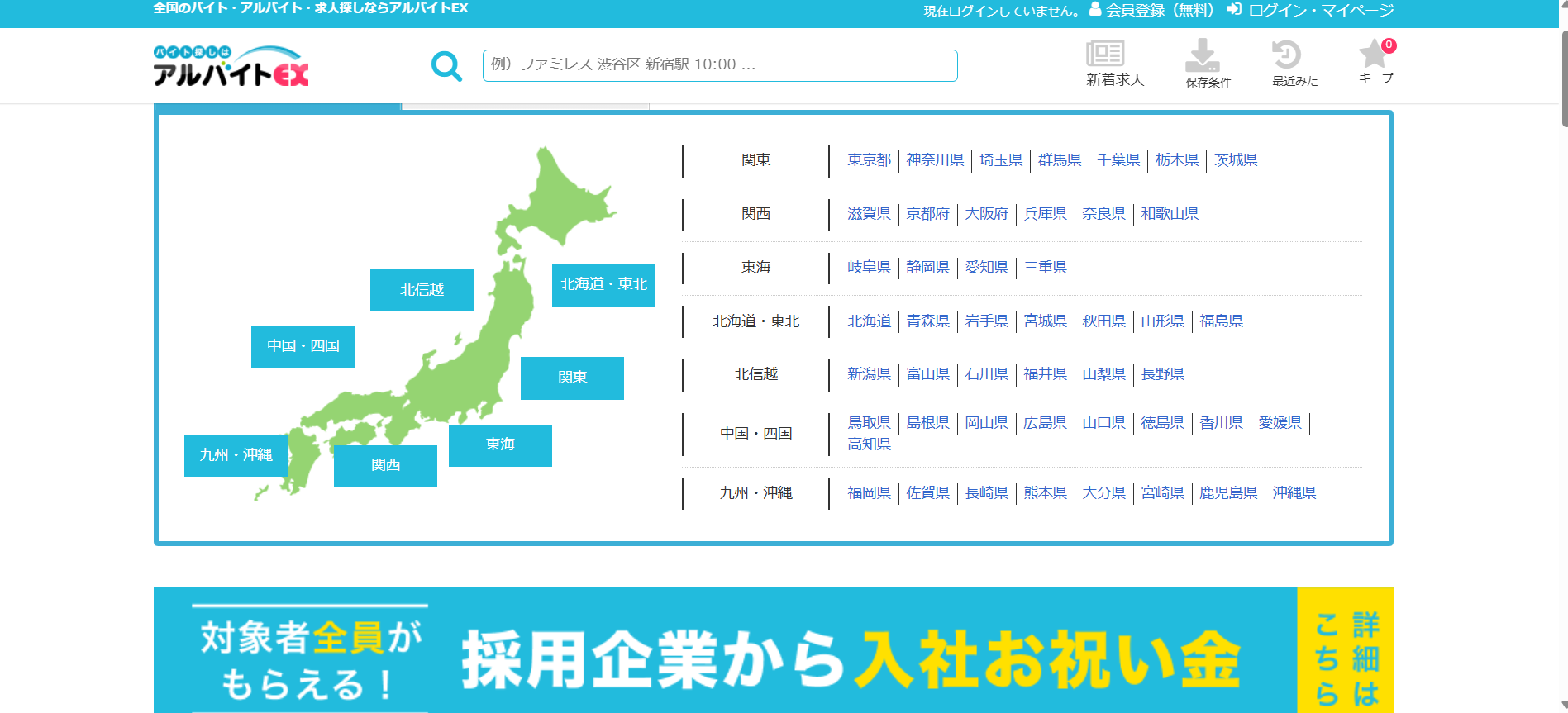
Task: Open the 最近みた history icon
Action: [x=1286, y=55]
